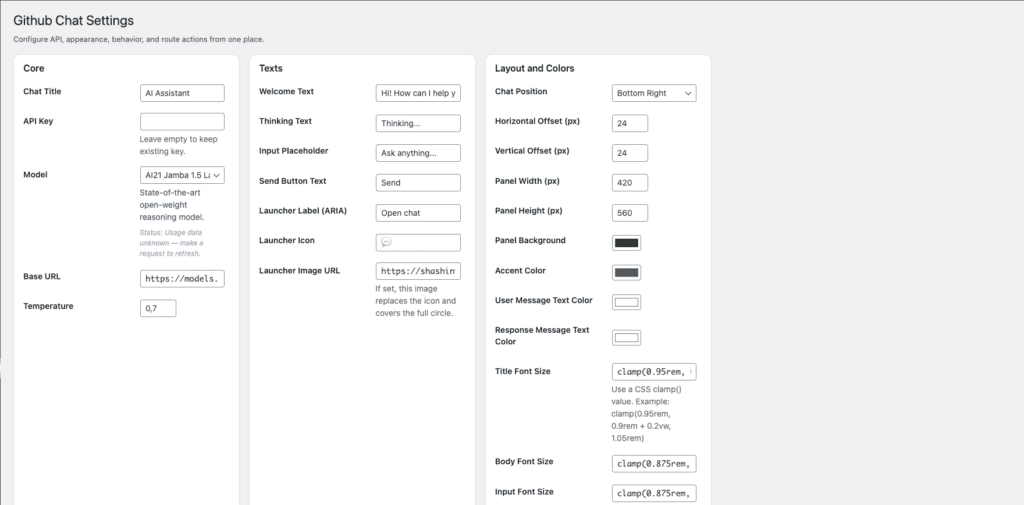Click the Texts section heading
The height and width of the screenshot is (505, 1024).
(271, 68)
